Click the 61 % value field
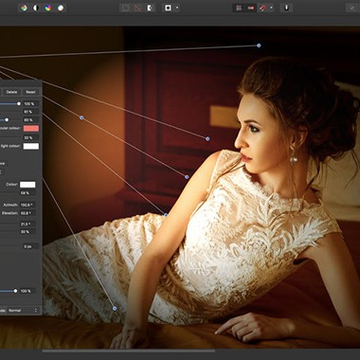Screen dimensions: 360x360 [x=31, y=112]
